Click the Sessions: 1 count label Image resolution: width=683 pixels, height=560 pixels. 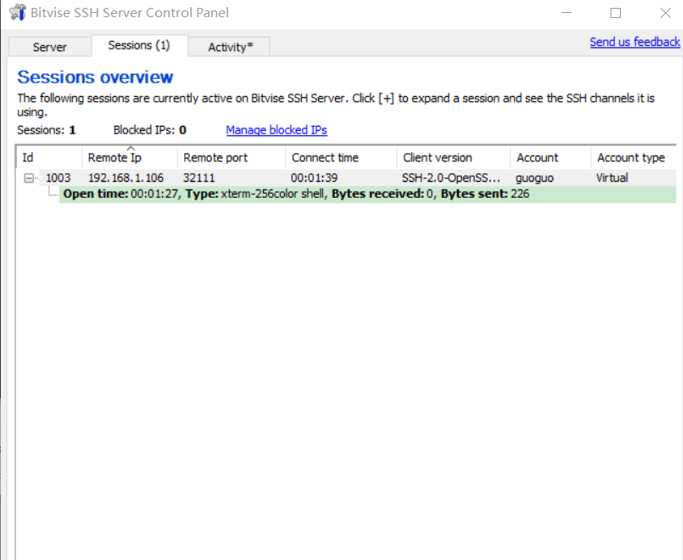[46, 130]
